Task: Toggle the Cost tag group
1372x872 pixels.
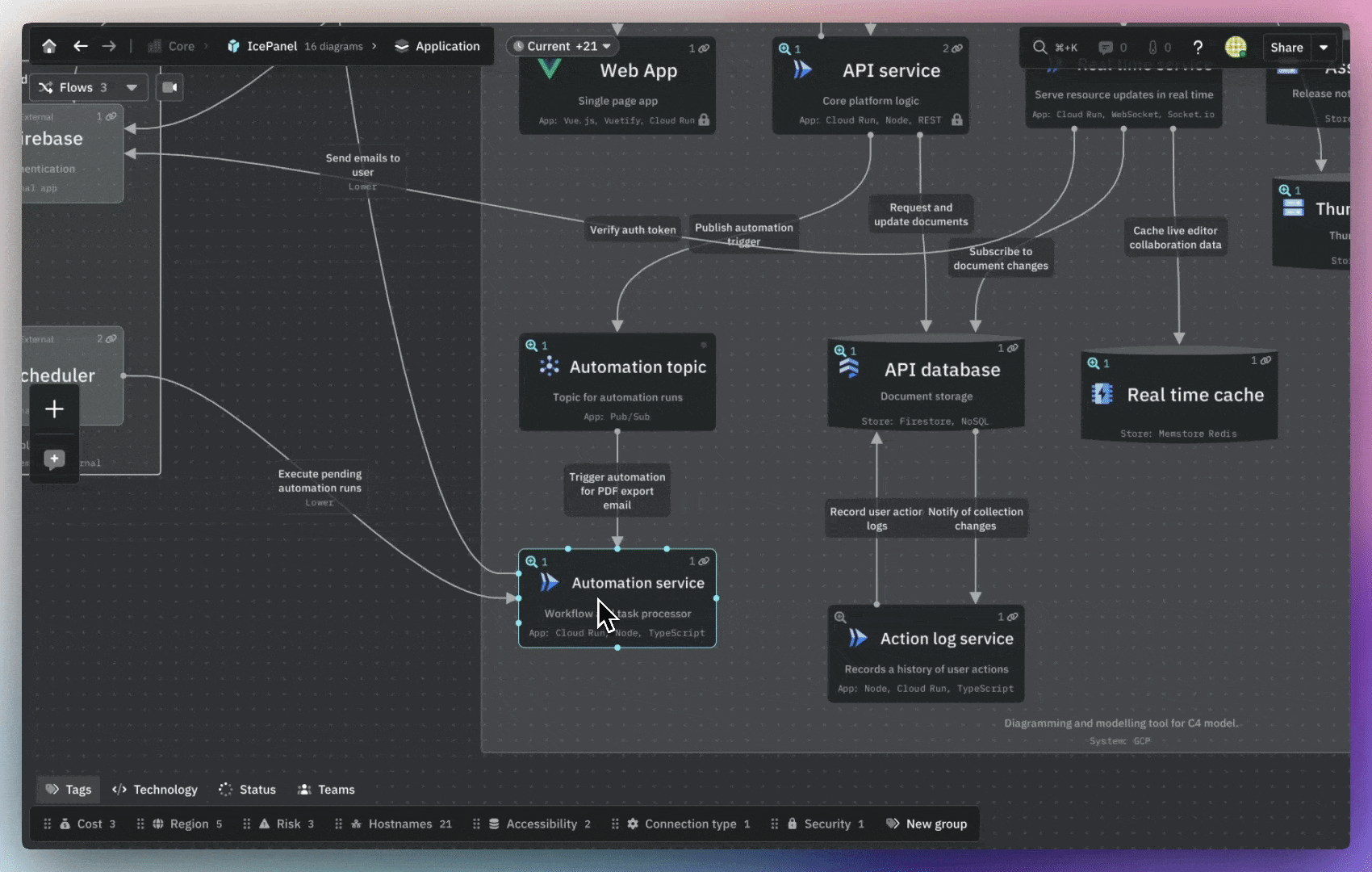Action: [x=89, y=824]
